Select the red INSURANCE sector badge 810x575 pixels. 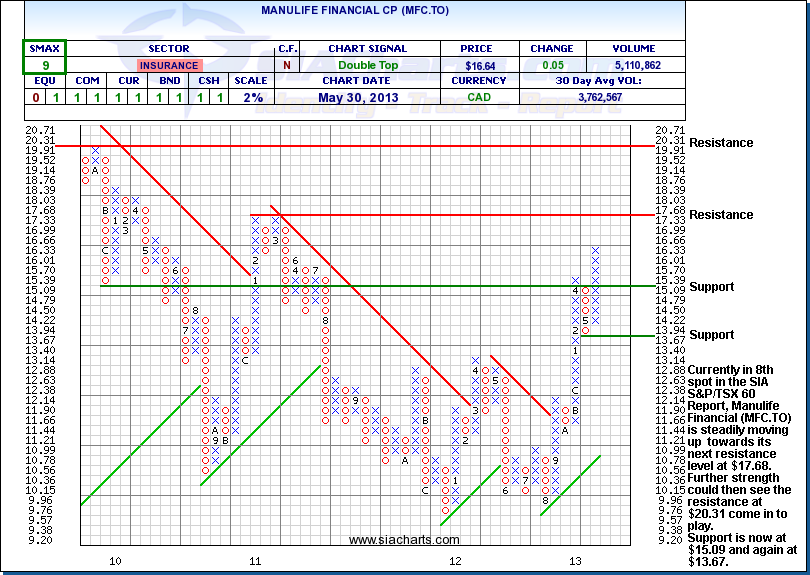[x=168, y=65]
